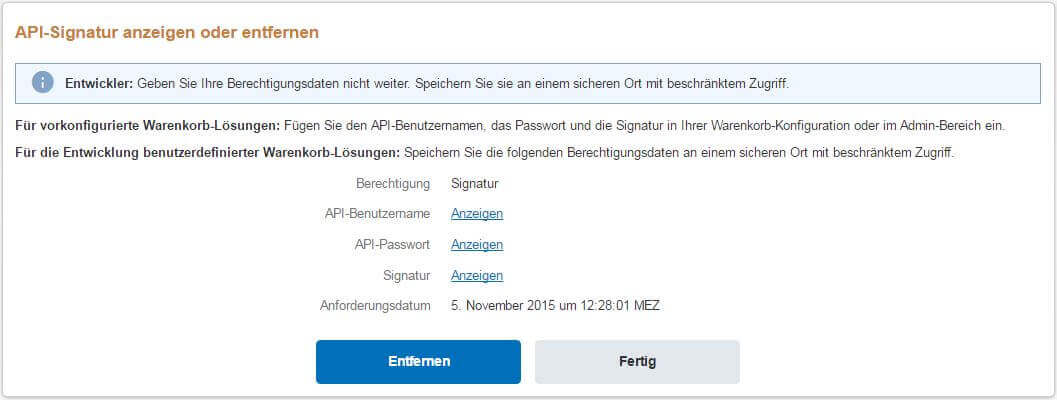1057x400 pixels.
Task: Click bold text about benutzerdefinierter Warenkorb-Lösungen
Action: (x=208, y=152)
